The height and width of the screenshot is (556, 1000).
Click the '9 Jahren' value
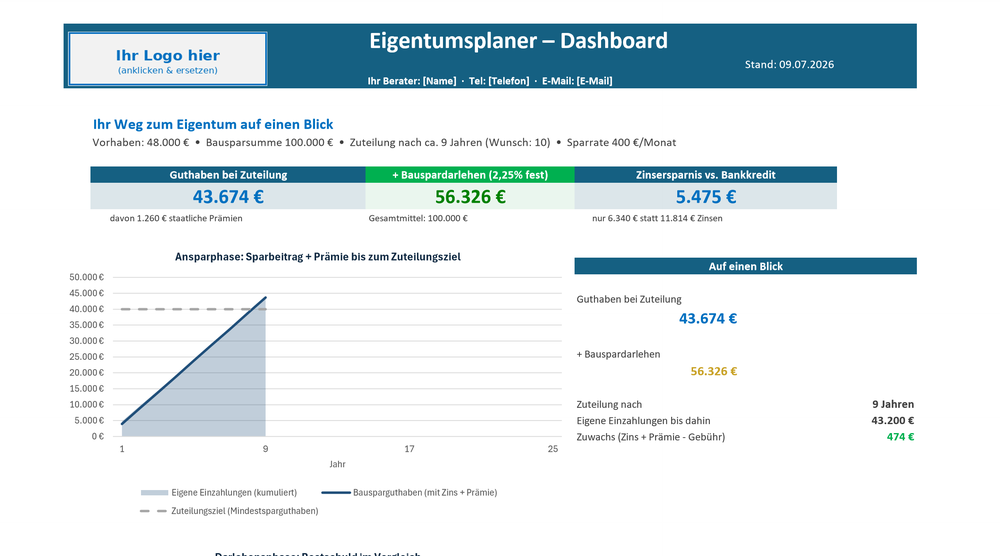click(893, 404)
